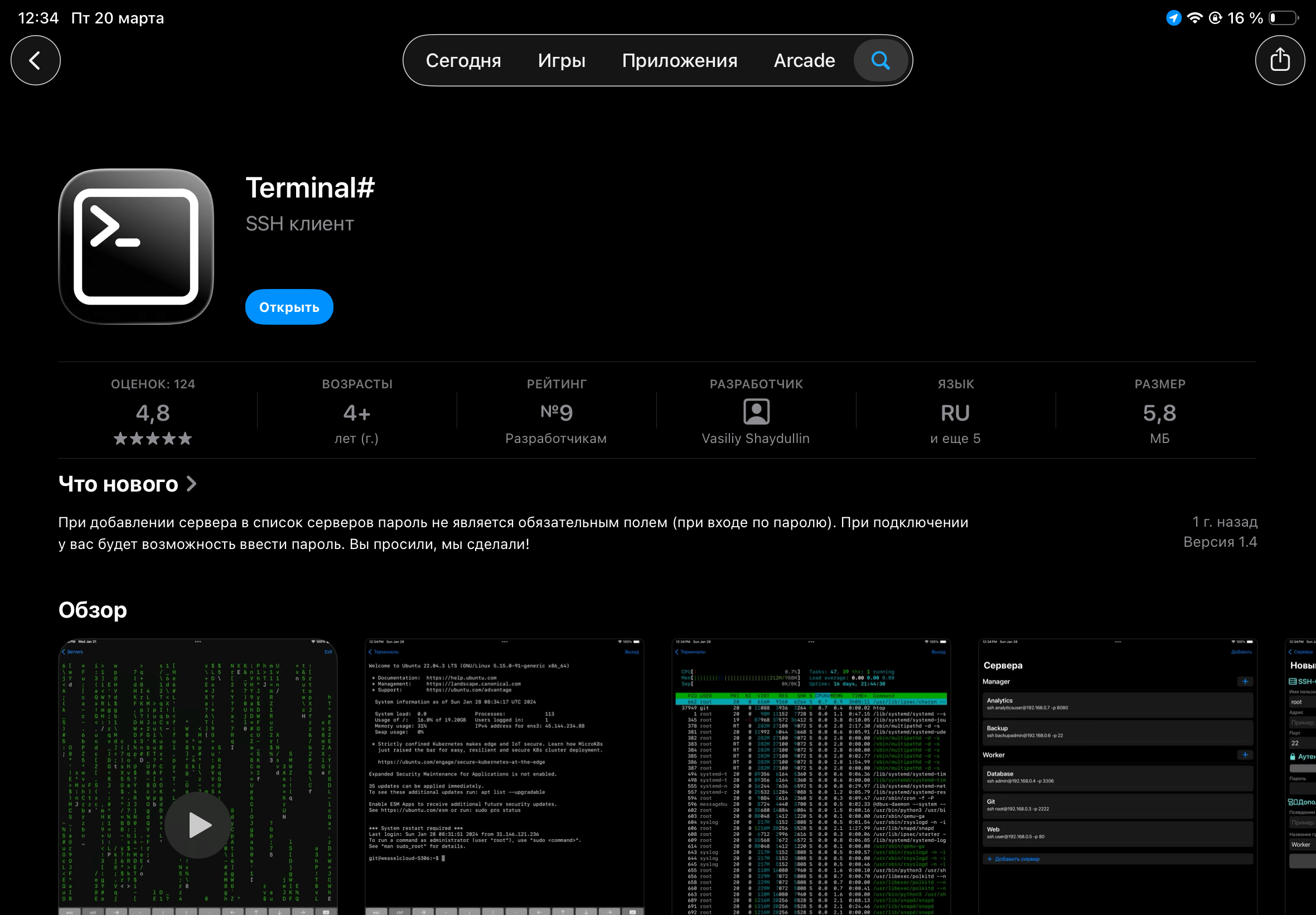
Task: Tap the search magnifier icon
Action: [x=880, y=60]
